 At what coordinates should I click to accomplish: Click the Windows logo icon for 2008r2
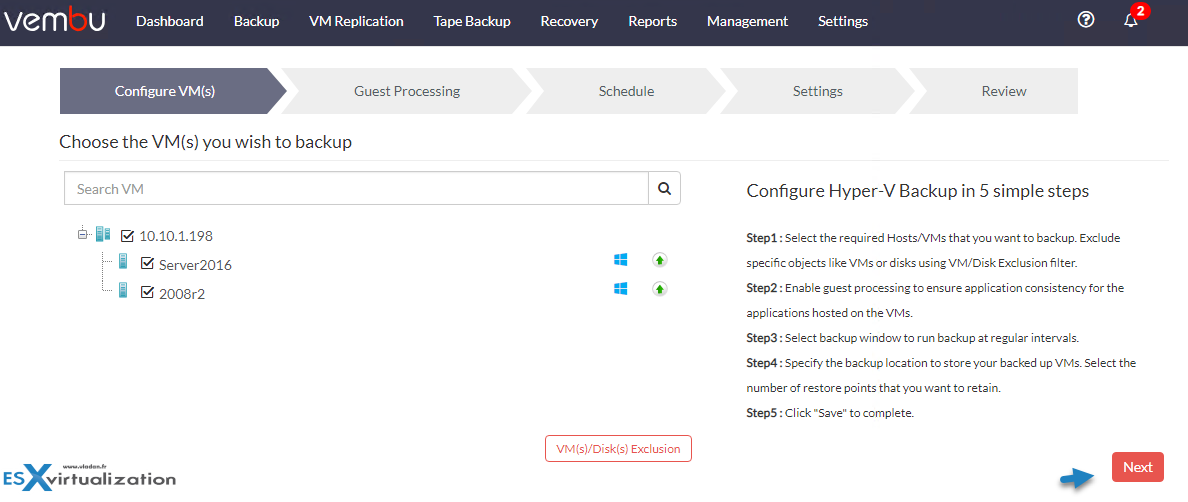point(621,288)
